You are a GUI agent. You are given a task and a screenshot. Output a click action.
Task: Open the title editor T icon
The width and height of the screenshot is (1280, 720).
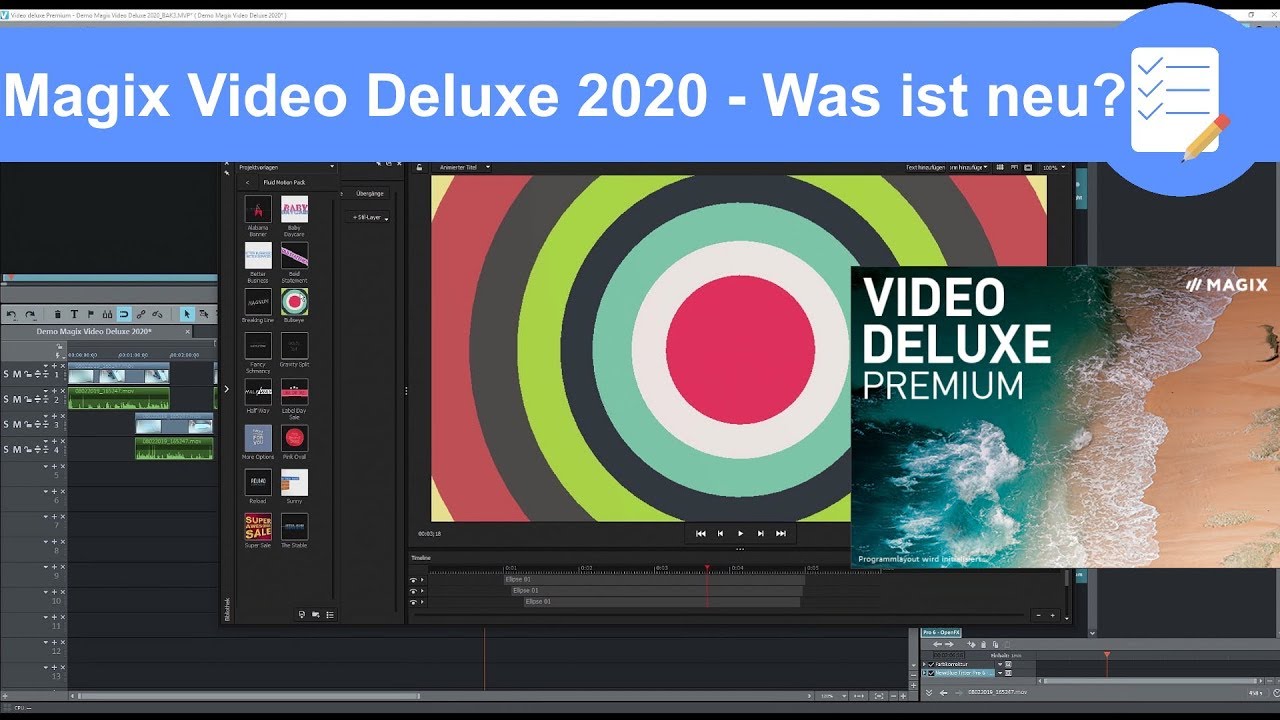(x=74, y=314)
